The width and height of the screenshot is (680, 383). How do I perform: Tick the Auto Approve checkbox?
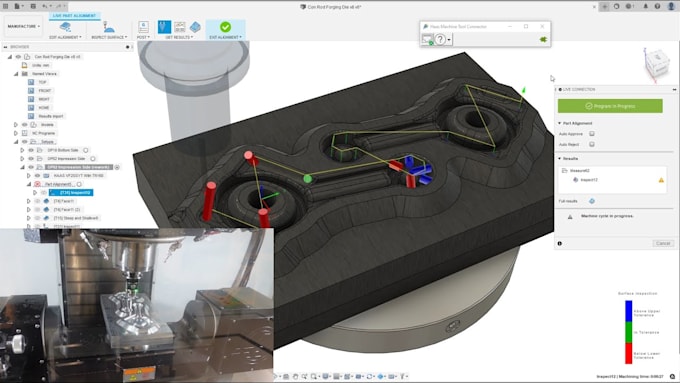(592, 134)
